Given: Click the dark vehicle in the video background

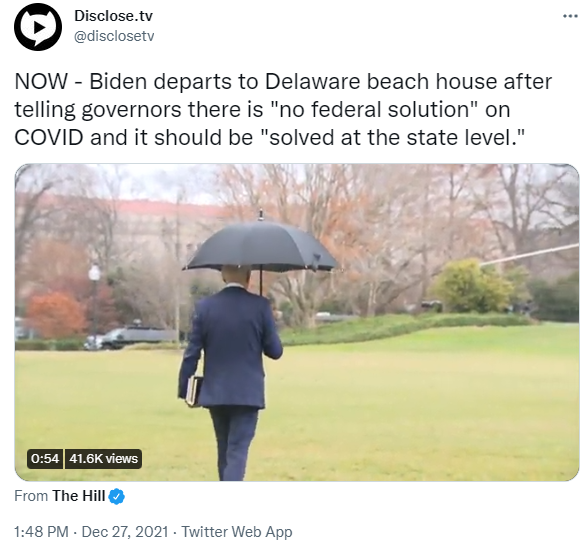Looking at the screenshot, I should (131, 336).
